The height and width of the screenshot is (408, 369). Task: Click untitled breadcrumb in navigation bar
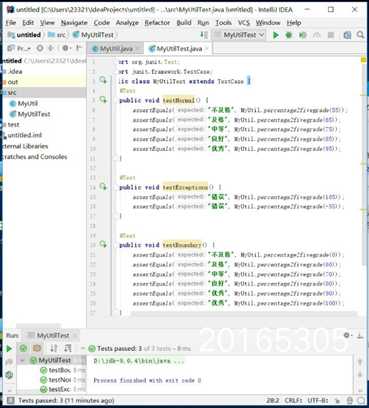pyautogui.click(x=24, y=35)
